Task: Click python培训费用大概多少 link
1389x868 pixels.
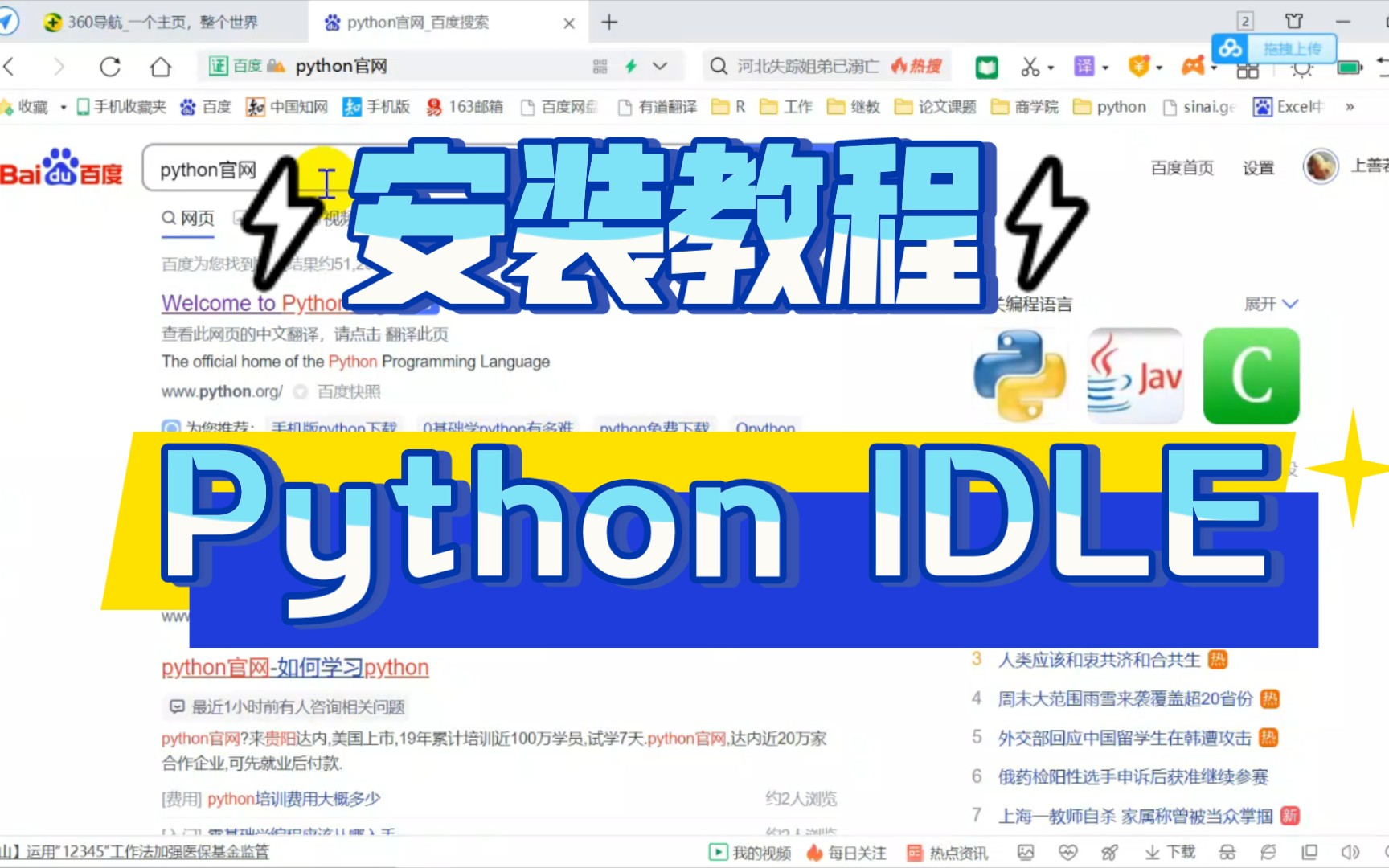Action: [294, 799]
